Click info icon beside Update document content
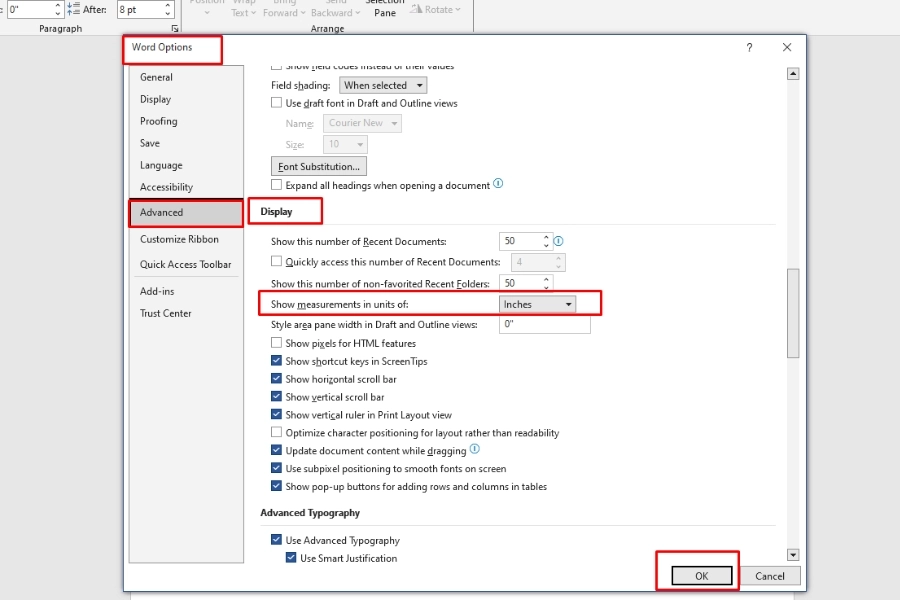 click(474, 450)
